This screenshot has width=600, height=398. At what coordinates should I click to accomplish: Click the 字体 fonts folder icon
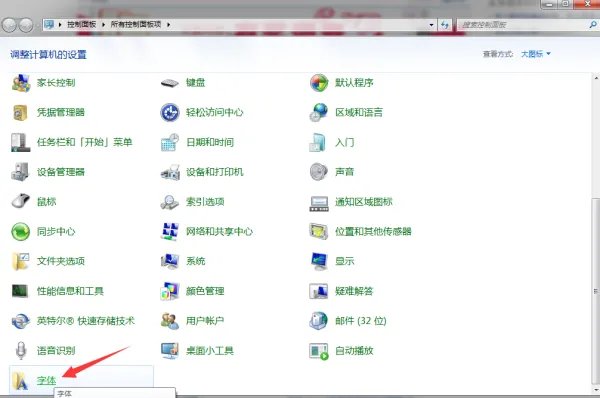pos(21,380)
